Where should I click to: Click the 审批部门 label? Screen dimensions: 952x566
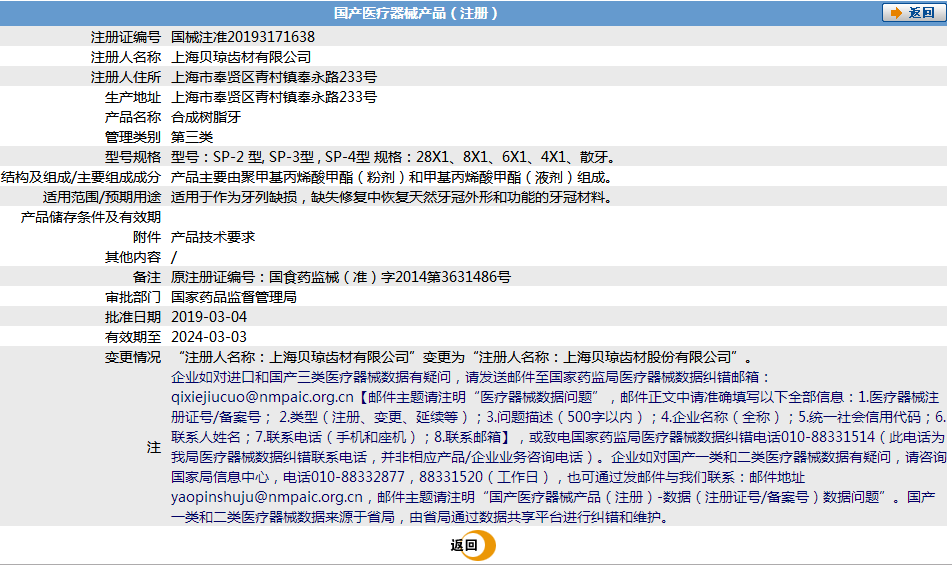133,298
